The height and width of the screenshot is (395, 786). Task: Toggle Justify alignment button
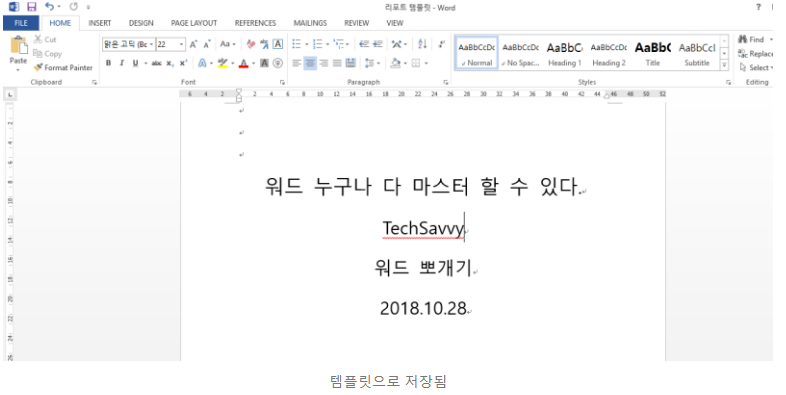pos(337,63)
